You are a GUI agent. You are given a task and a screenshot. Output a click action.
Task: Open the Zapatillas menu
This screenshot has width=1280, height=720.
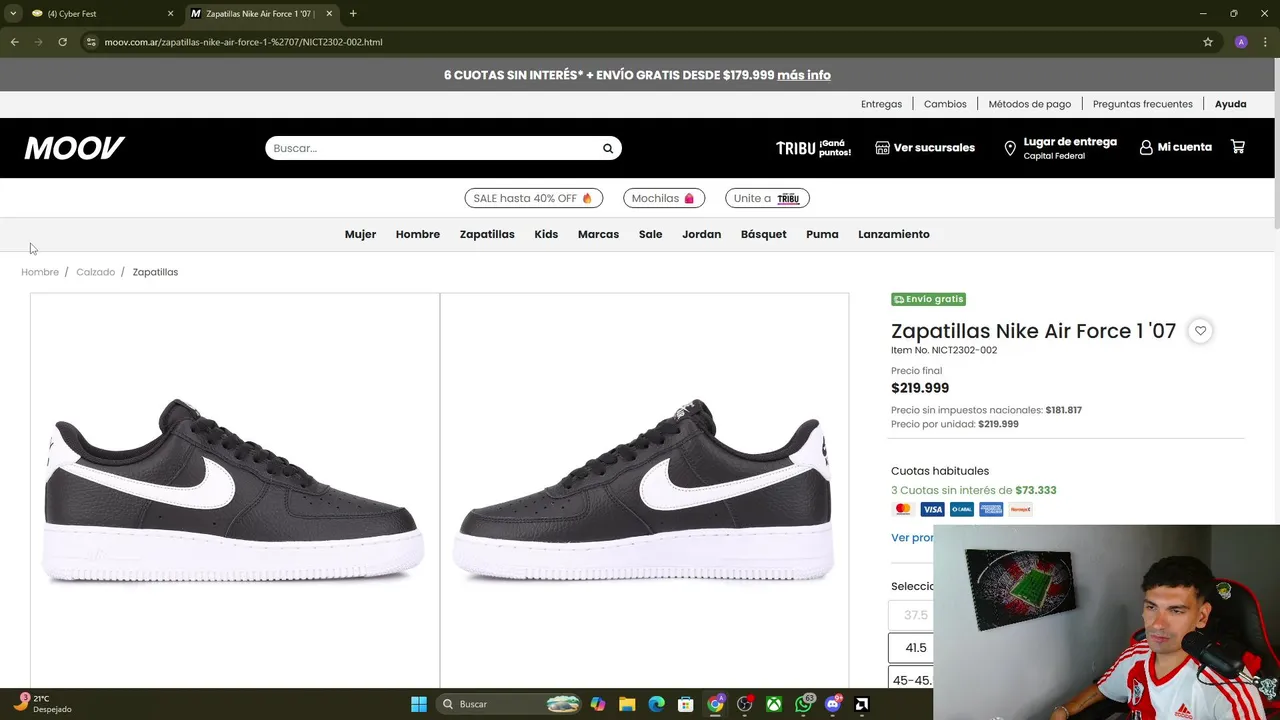click(x=487, y=234)
